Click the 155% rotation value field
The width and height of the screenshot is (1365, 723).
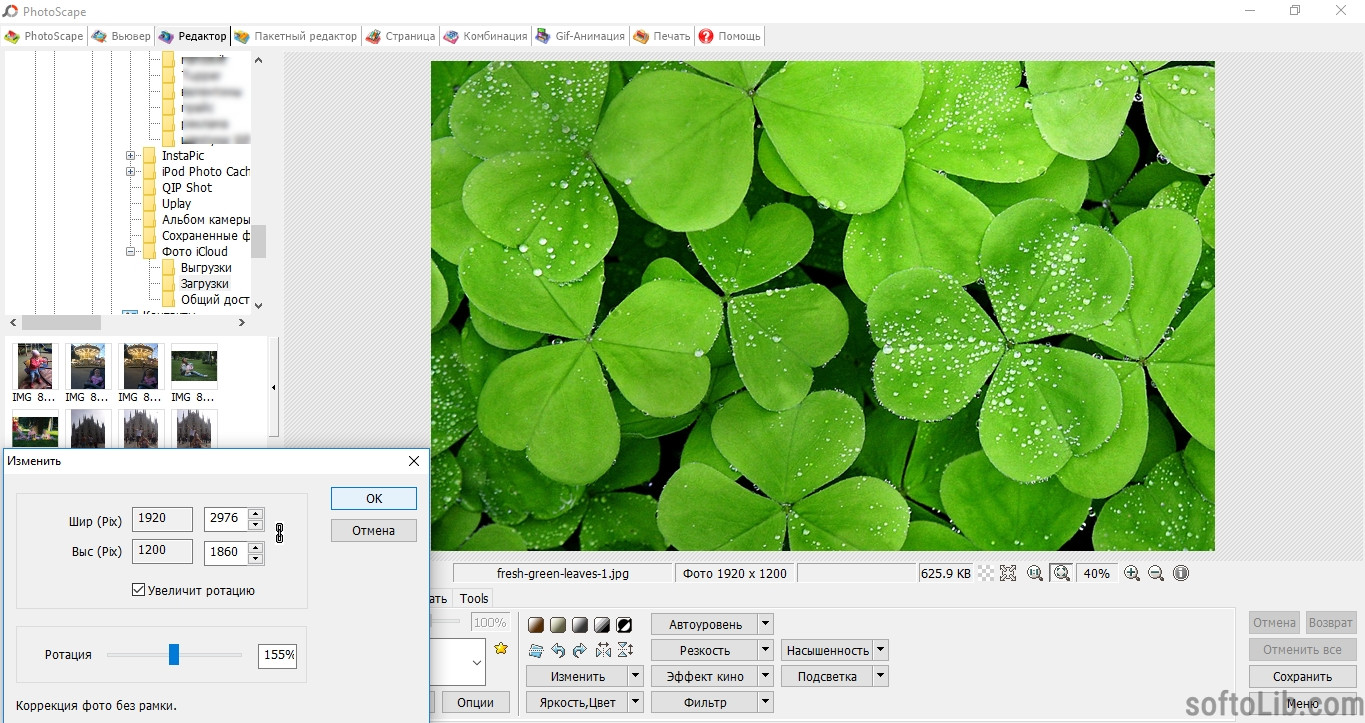(277, 655)
